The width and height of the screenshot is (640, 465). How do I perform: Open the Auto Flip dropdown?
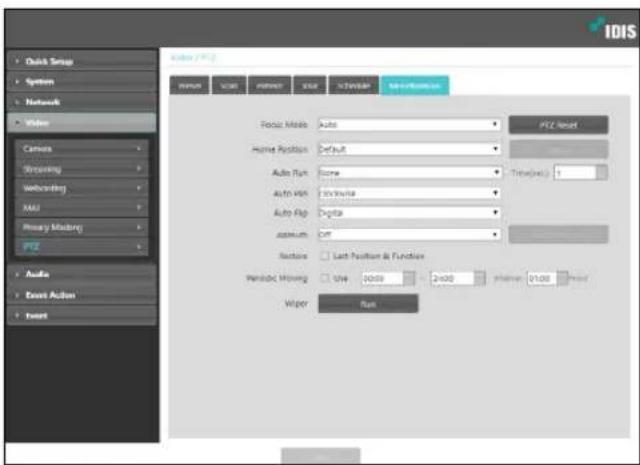409,213
